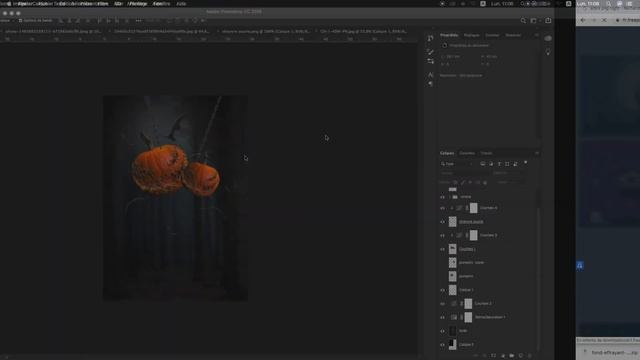Add a layer mask icon
Viewport: 640px width, 360px height.
click(494, 356)
